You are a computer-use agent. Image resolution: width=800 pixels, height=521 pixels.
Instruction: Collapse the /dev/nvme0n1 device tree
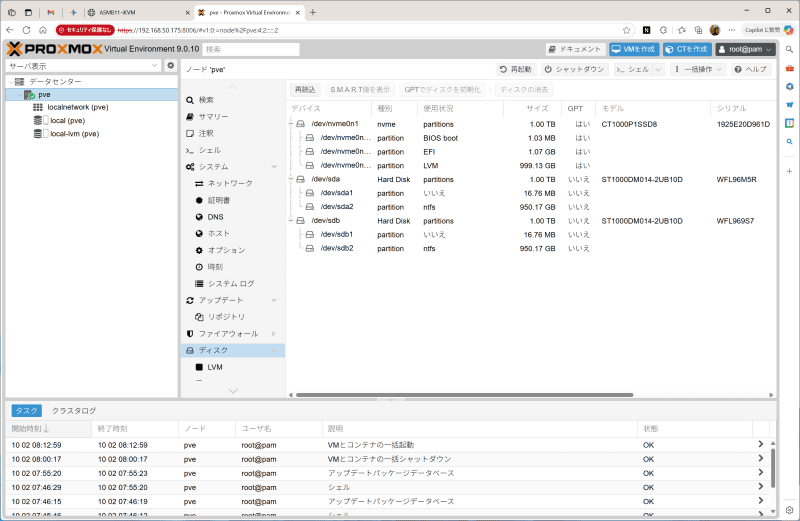tap(291, 124)
